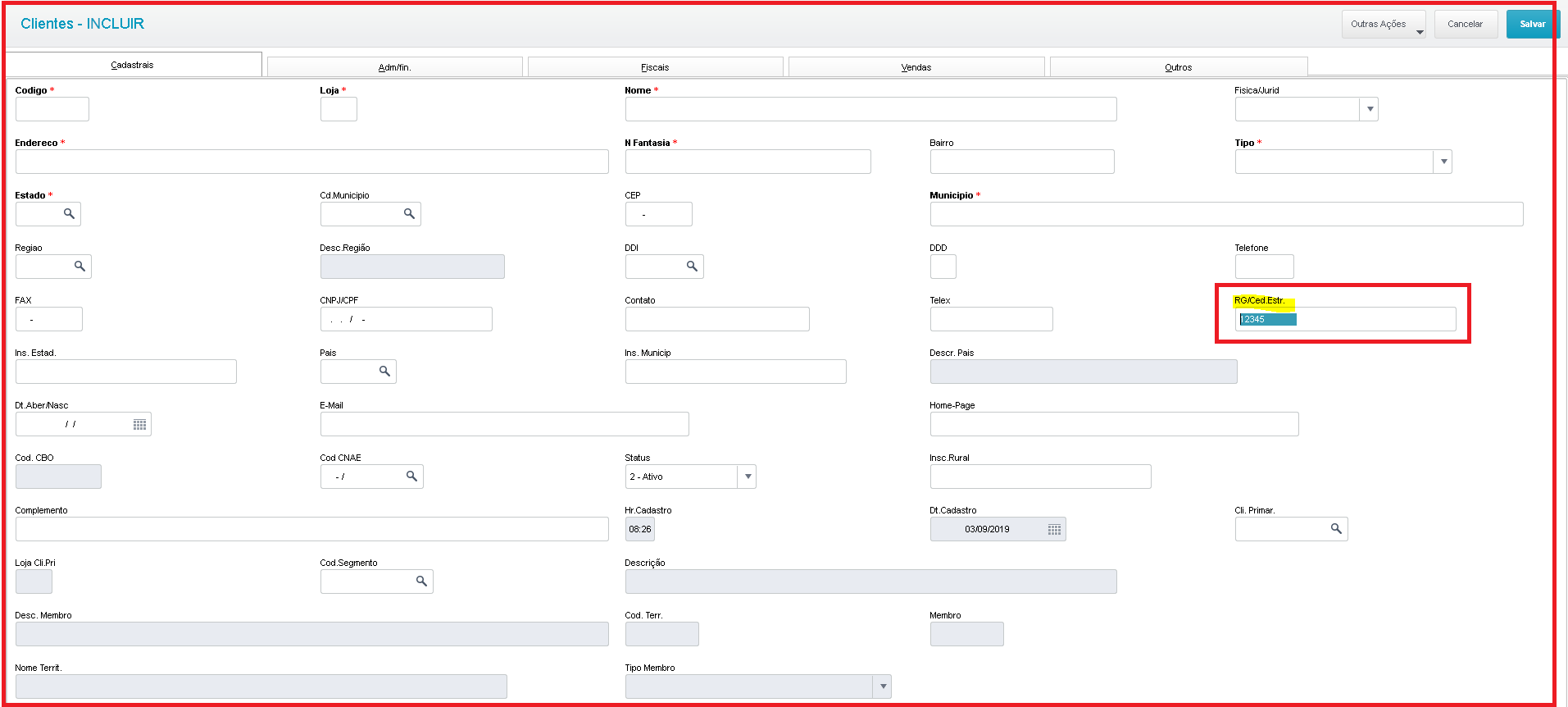Open the Cli. Primar. search magnifier

point(1336,529)
